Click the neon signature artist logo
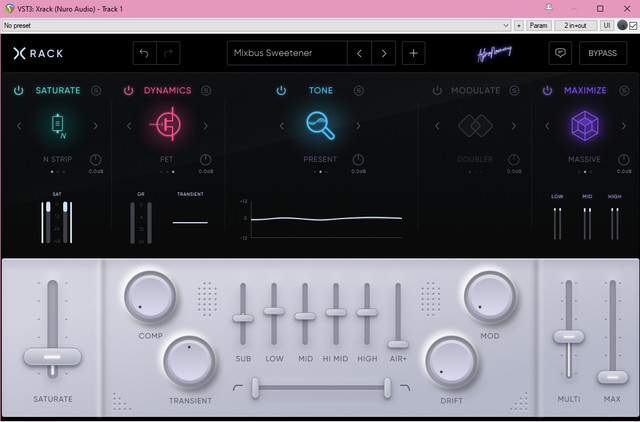Image resolution: width=640 pixels, height=422 pixels. (x=494, y=53)
